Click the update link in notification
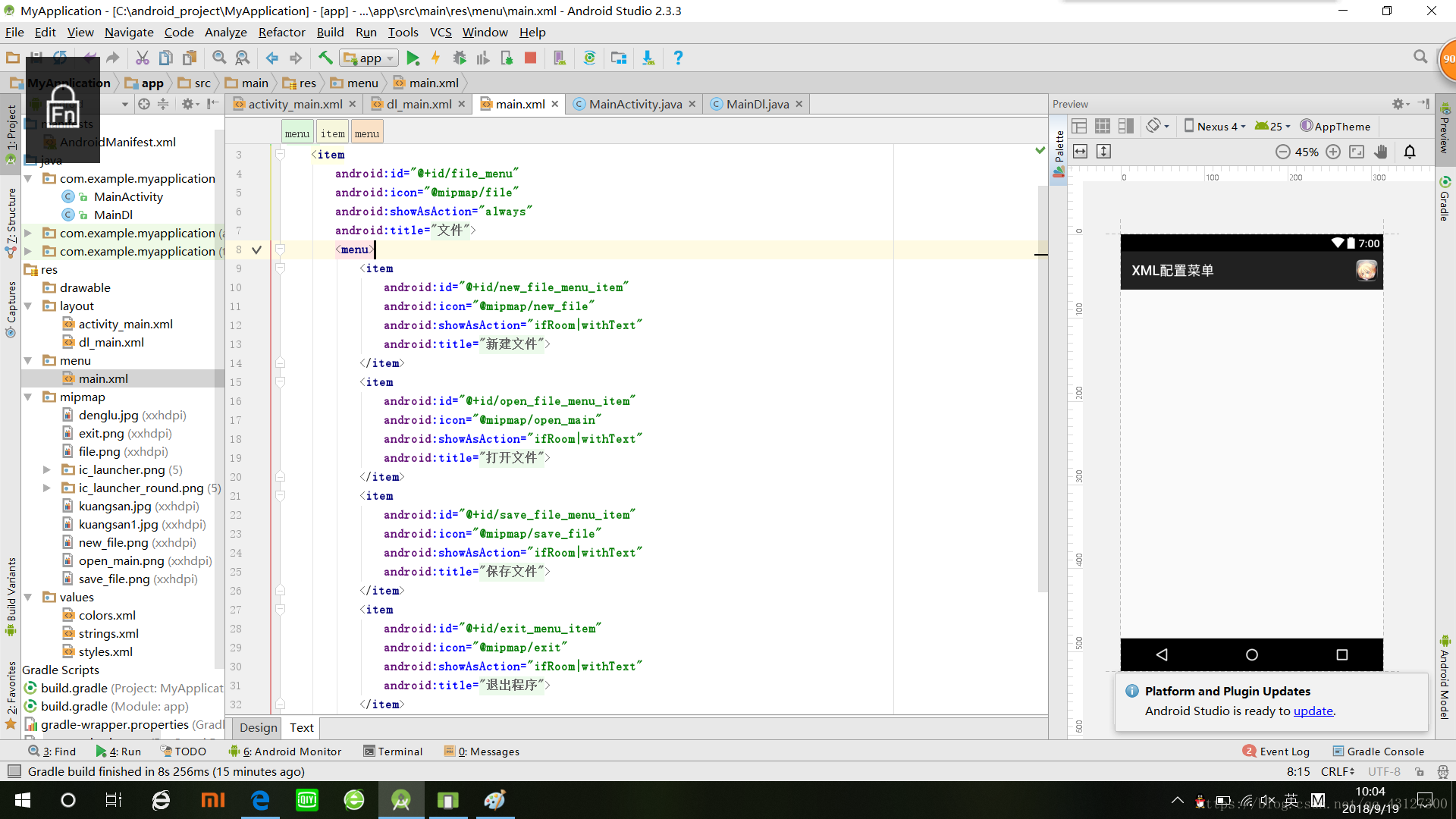This screenshot has width=1456, height=819. 1313,711
